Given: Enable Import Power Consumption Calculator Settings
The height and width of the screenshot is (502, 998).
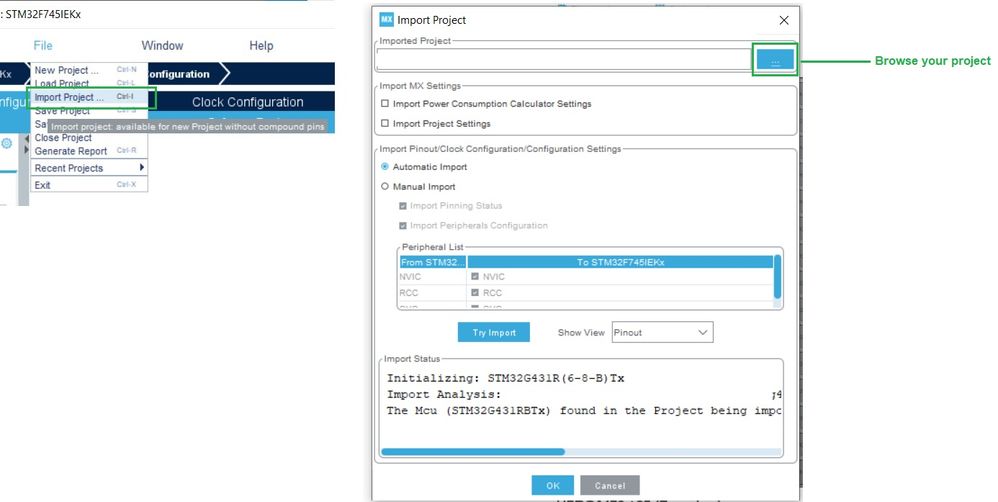Looking at the screenshot, I should [x=384, y=103].
